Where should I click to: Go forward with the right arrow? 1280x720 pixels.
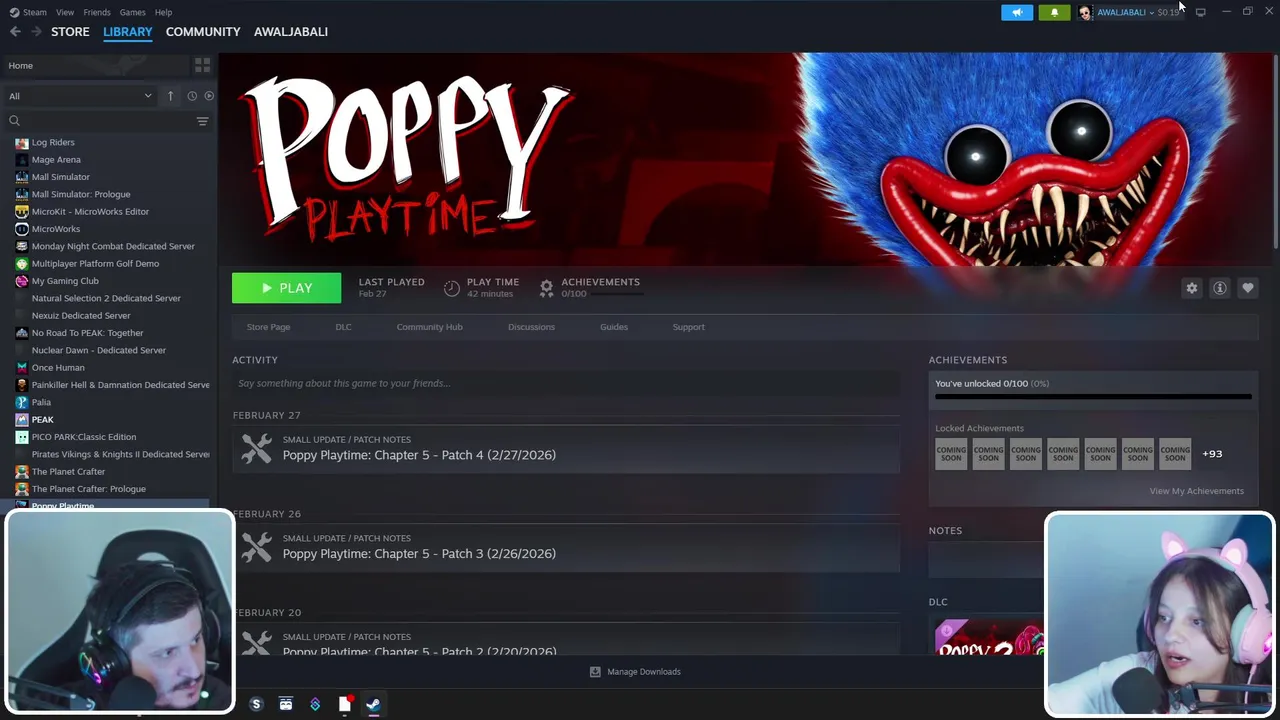(x=36, y=32)
